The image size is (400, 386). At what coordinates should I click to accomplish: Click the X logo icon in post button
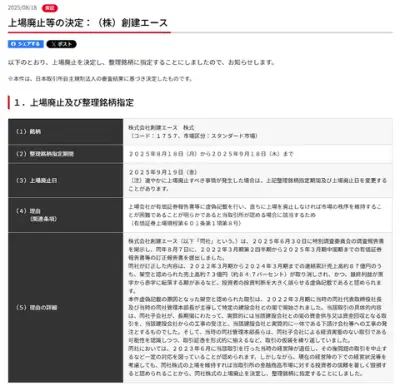pos(54,44)
